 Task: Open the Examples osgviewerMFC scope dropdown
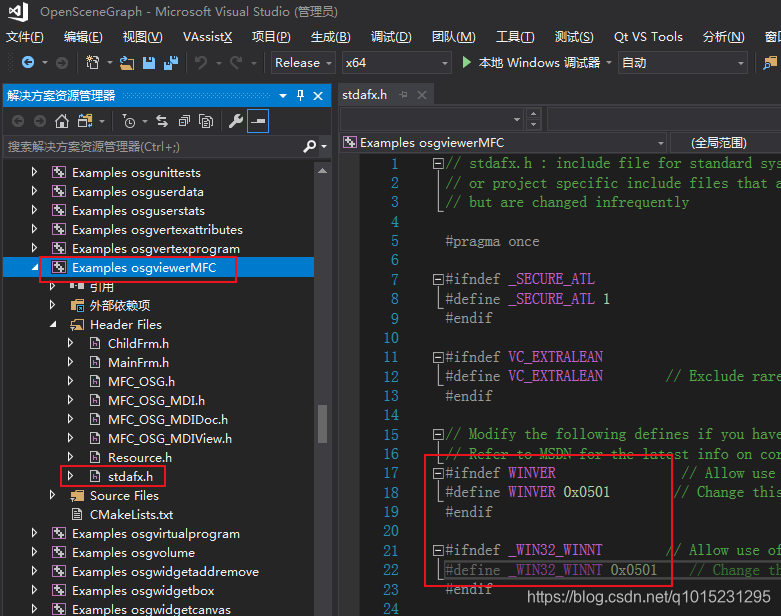[x=504, y=143]
